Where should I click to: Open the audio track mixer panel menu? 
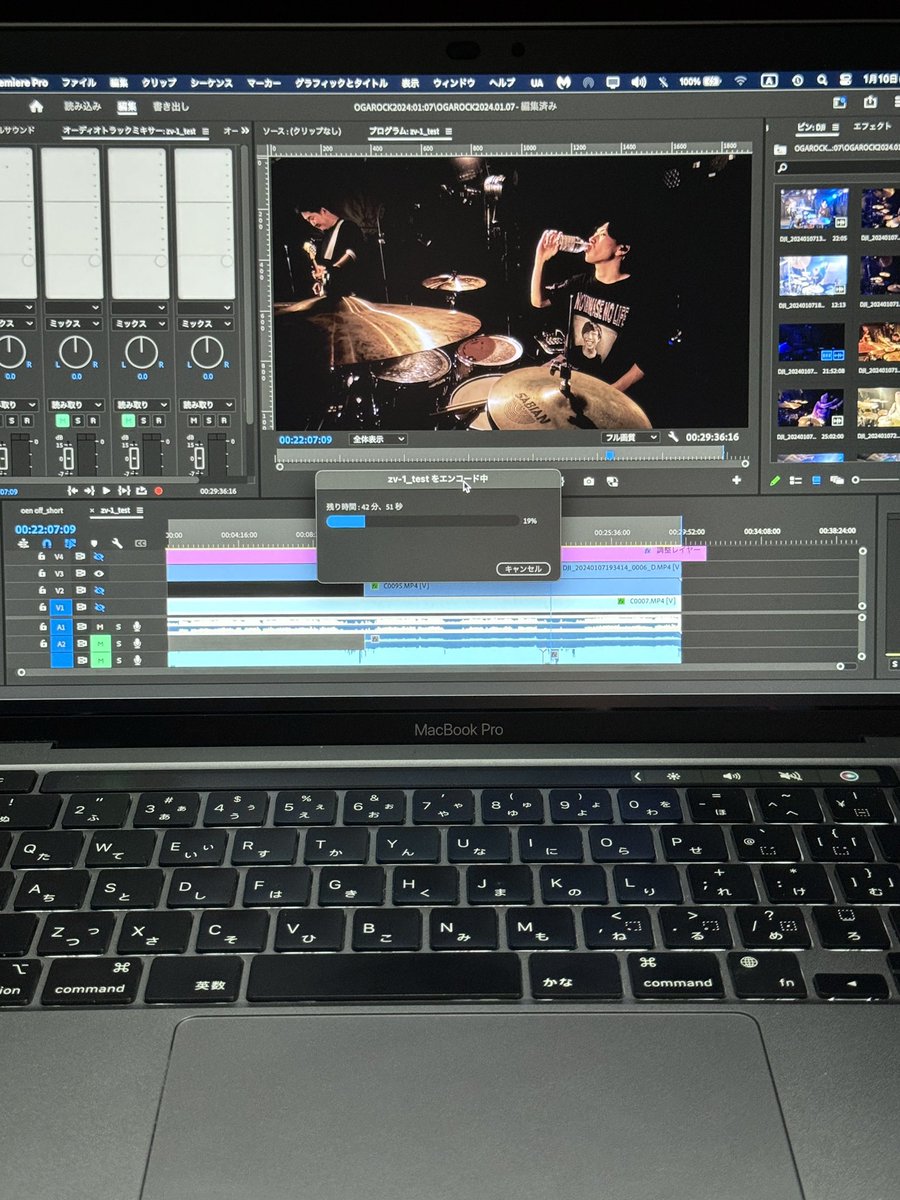205,131
